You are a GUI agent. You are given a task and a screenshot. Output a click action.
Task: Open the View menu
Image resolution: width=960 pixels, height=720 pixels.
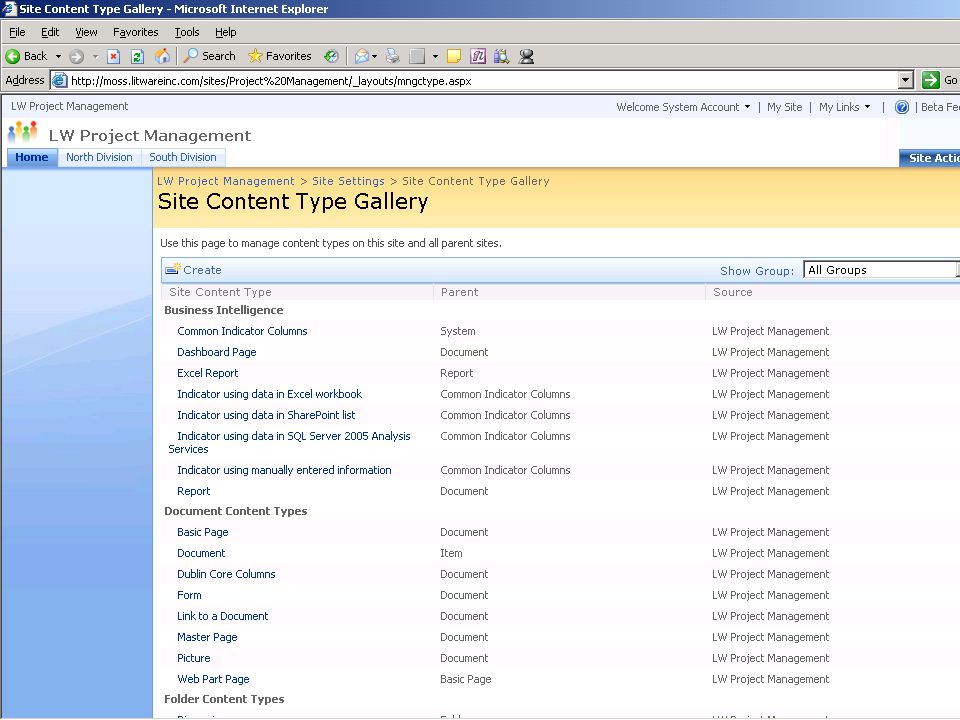tap(86, 32)
